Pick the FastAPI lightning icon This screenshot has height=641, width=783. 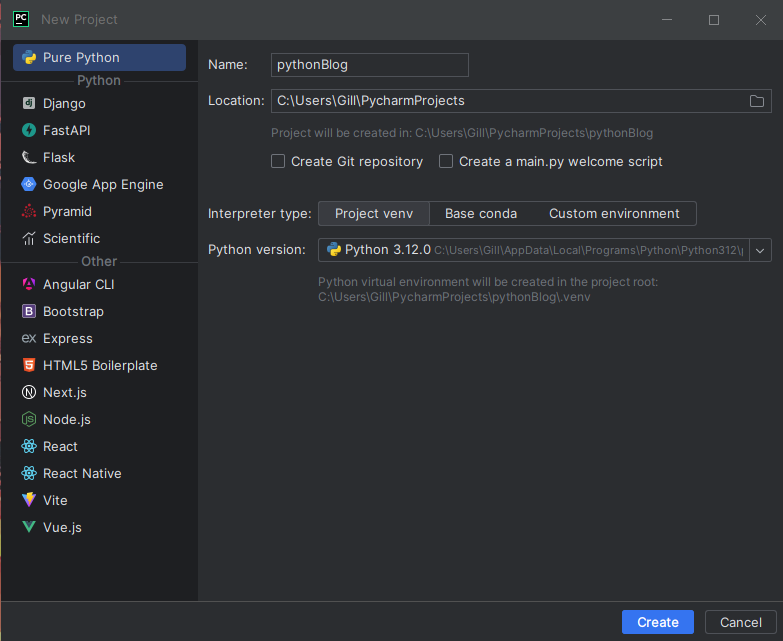pos(29,130)
